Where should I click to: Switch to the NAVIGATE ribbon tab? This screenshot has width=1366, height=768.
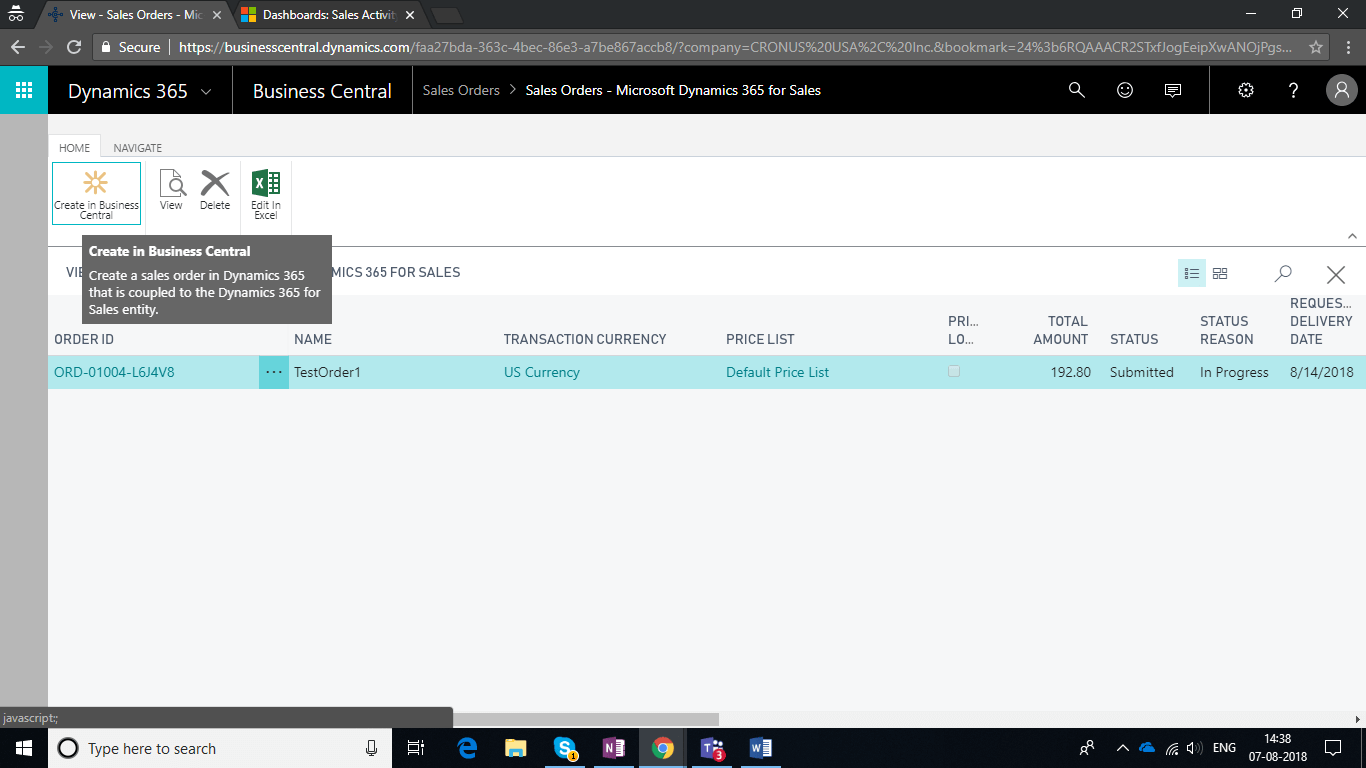(138, 148)
